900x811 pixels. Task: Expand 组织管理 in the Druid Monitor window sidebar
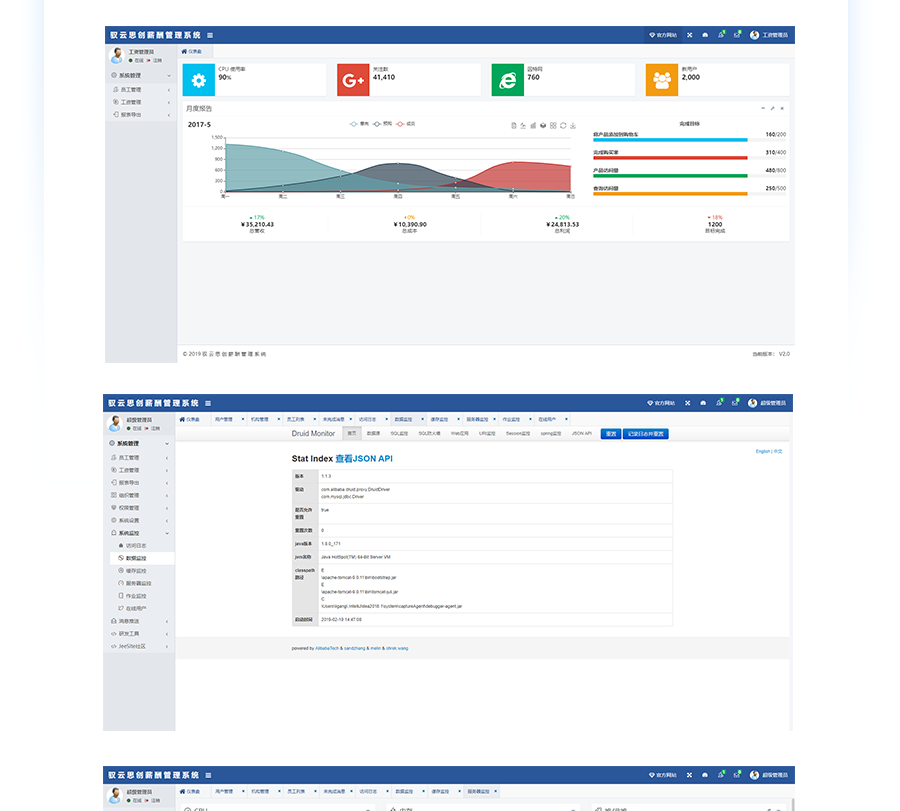[139, 495]
